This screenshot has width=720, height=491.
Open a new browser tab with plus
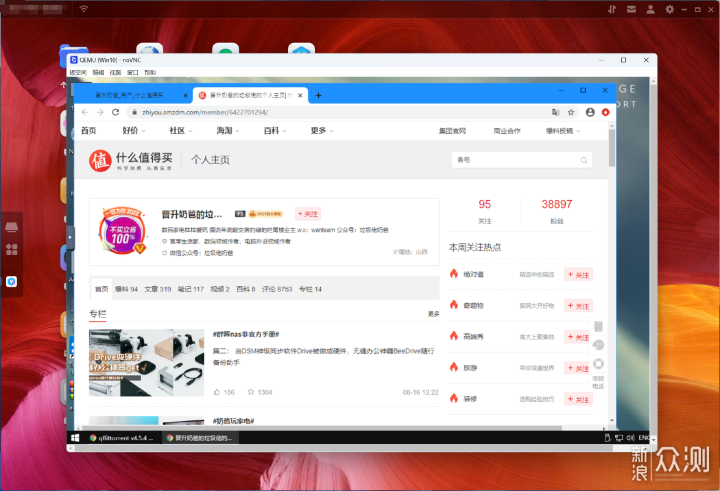coord(318,95)
